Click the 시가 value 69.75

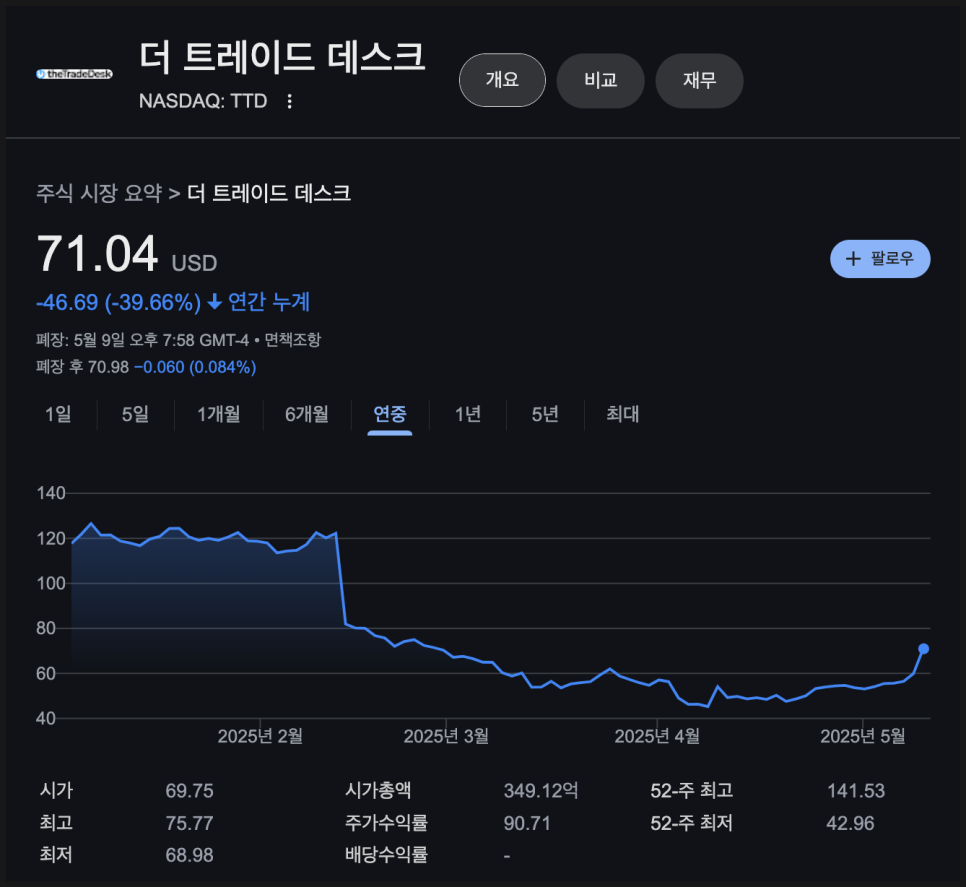click(x=189, y=791)
